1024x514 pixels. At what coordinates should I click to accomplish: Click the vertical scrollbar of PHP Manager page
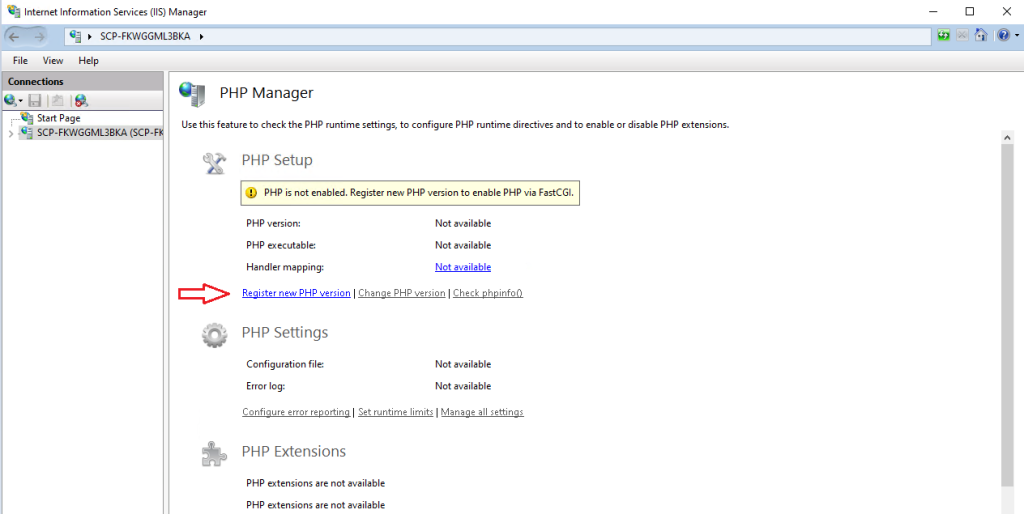(x=1008, y=313)
